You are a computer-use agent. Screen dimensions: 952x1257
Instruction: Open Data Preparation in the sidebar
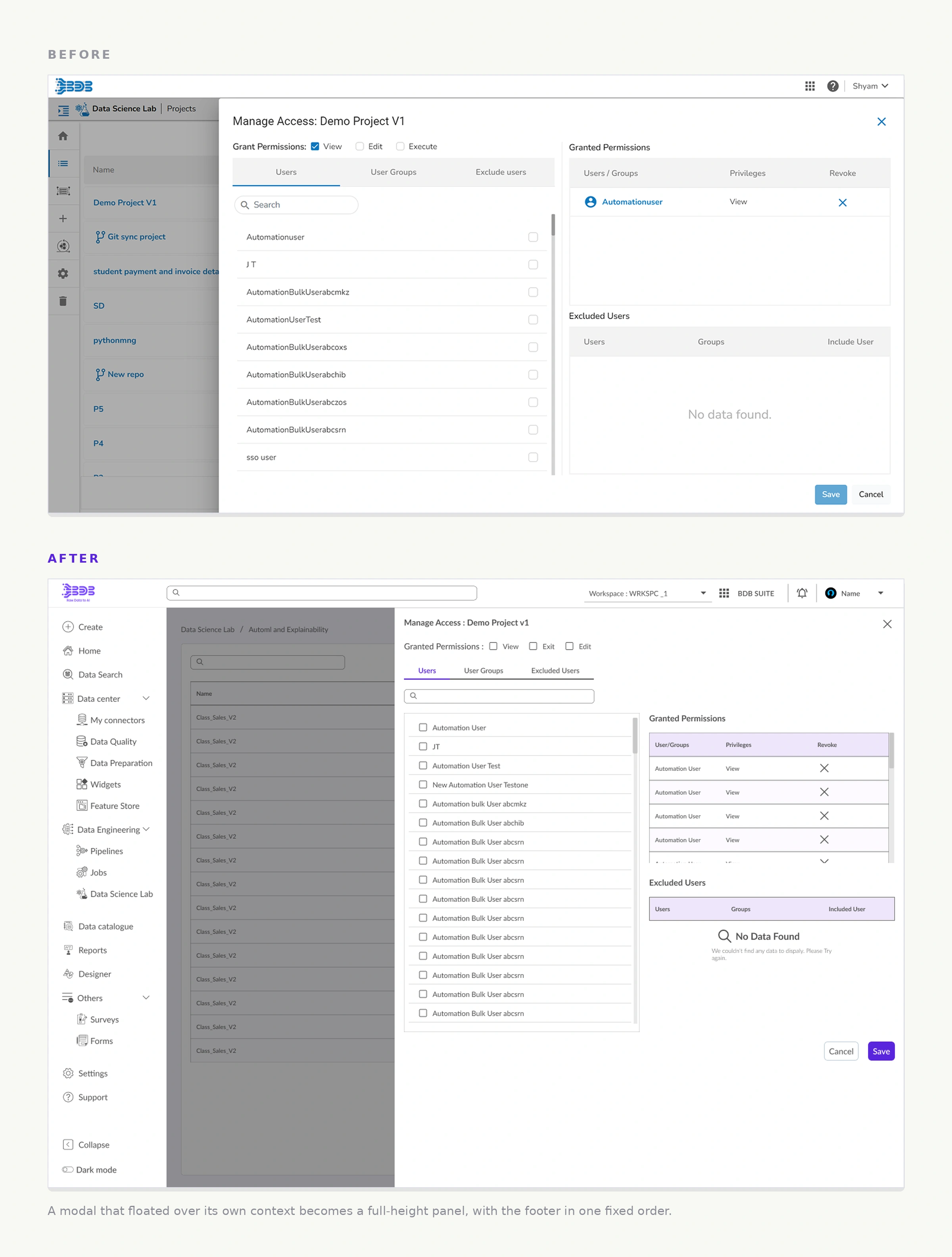point(121,763)
